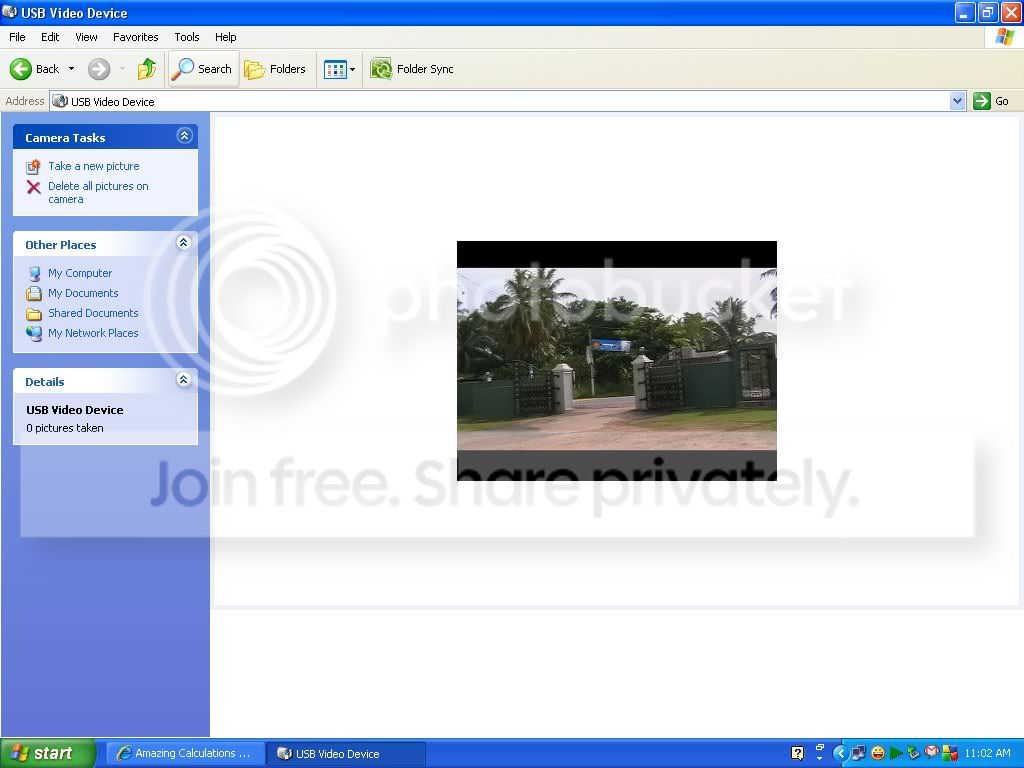Select USB Video Device taskbar button
This screenshot has width=1024, height=768.
point(346,753)
